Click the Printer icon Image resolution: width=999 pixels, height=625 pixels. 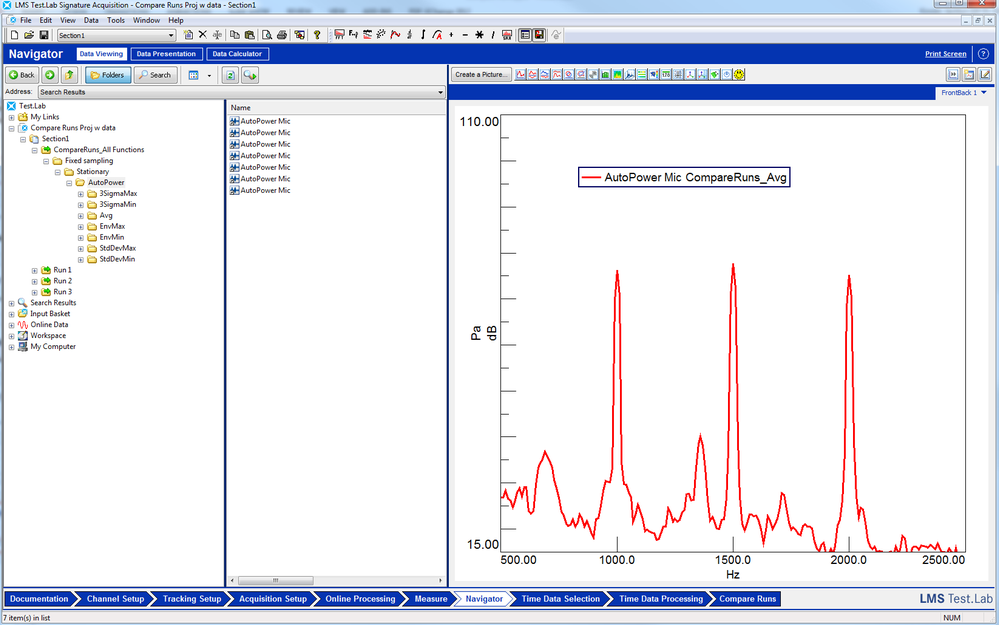pos(282,35)
